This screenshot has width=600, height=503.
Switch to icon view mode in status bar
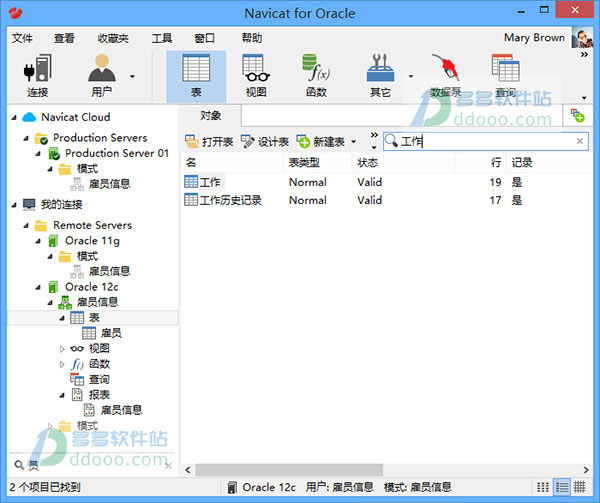click(x=543, y=487)
